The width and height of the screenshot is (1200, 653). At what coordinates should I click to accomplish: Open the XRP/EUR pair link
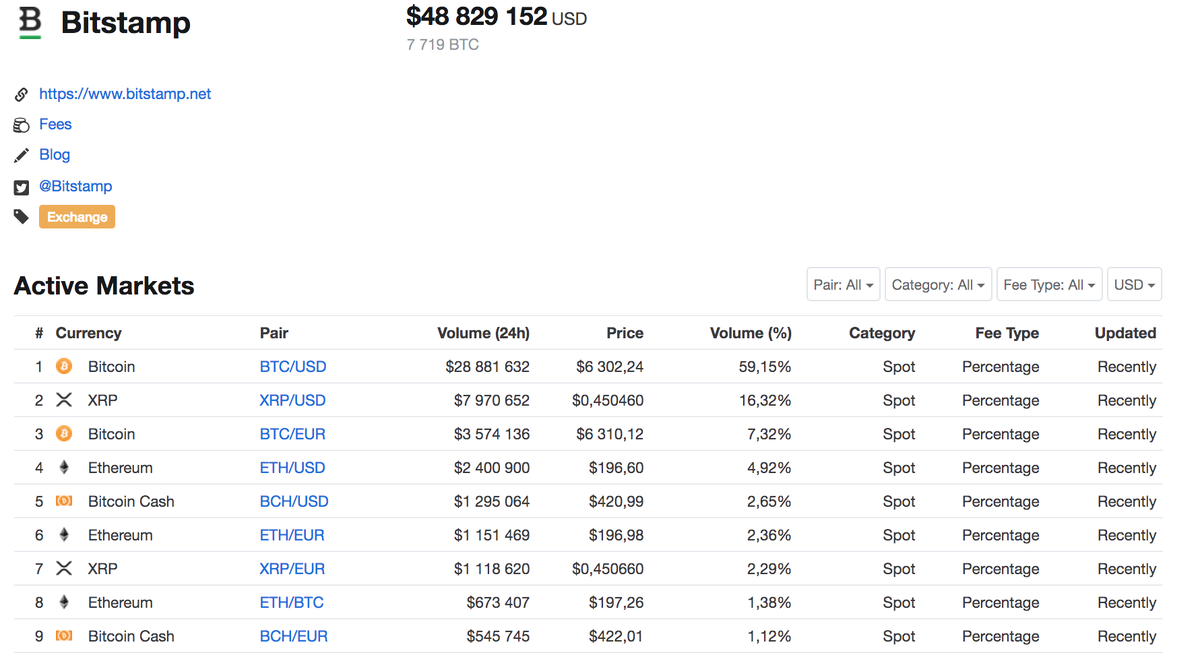(292, 569)
